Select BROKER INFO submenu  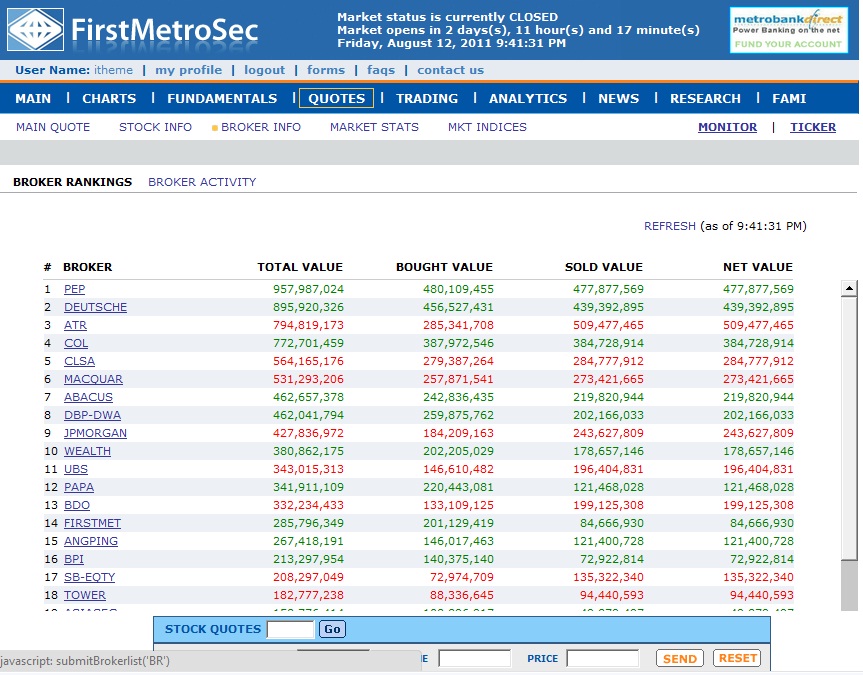tap(261, 127)
